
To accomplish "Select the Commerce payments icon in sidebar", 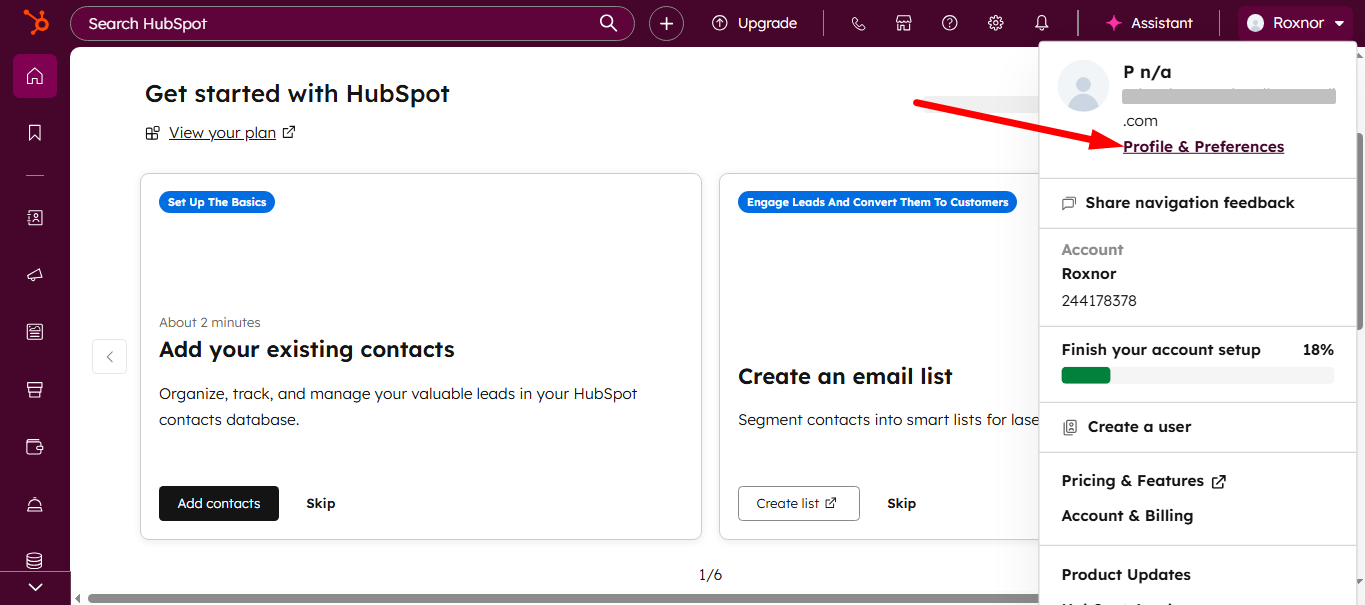I will (x=35, y=447).
